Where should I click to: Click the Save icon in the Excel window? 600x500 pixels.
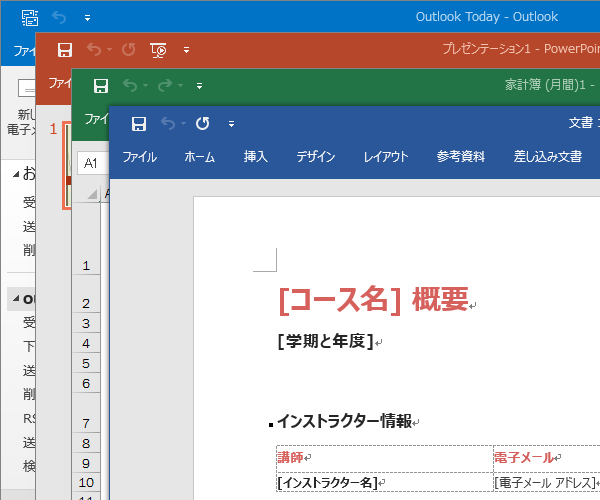[x=100, y=86]
